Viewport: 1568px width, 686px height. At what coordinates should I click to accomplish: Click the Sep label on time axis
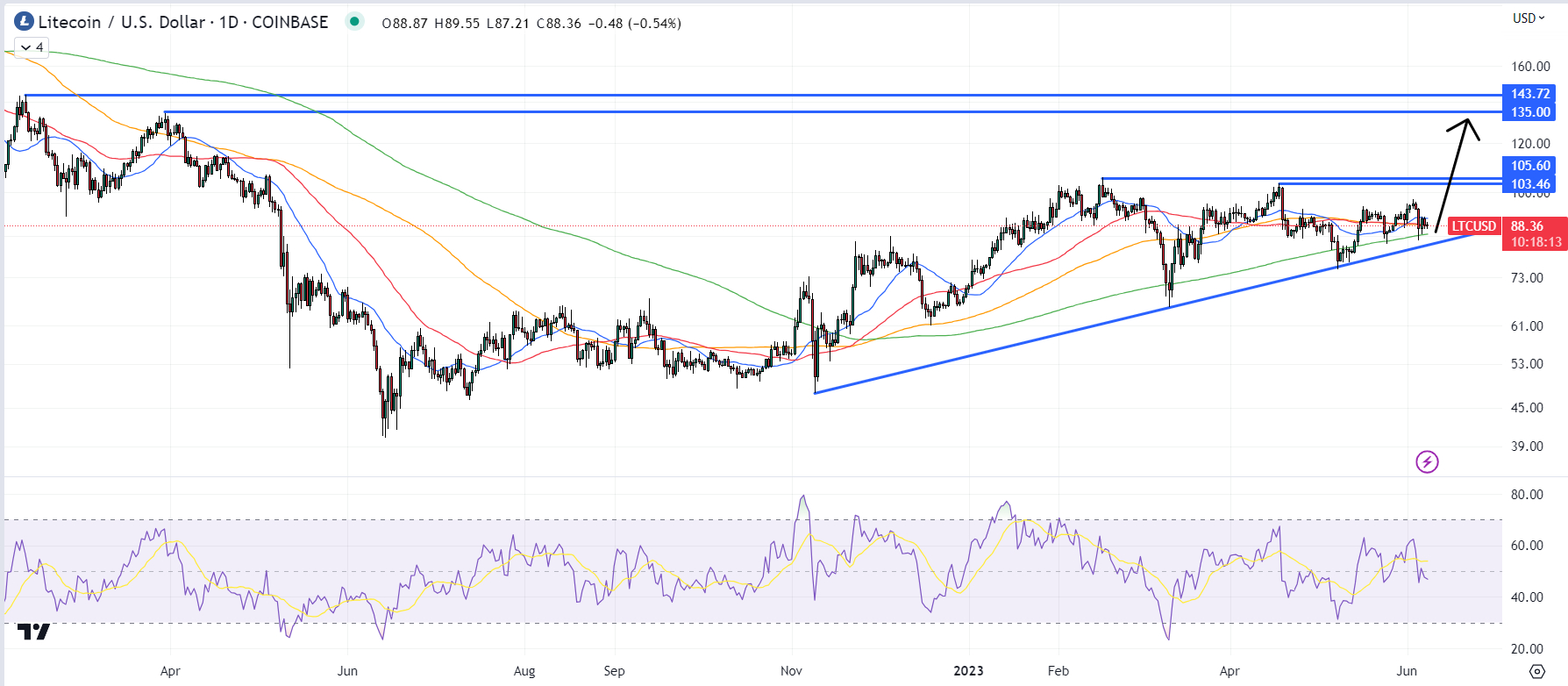tap(614, 671)
